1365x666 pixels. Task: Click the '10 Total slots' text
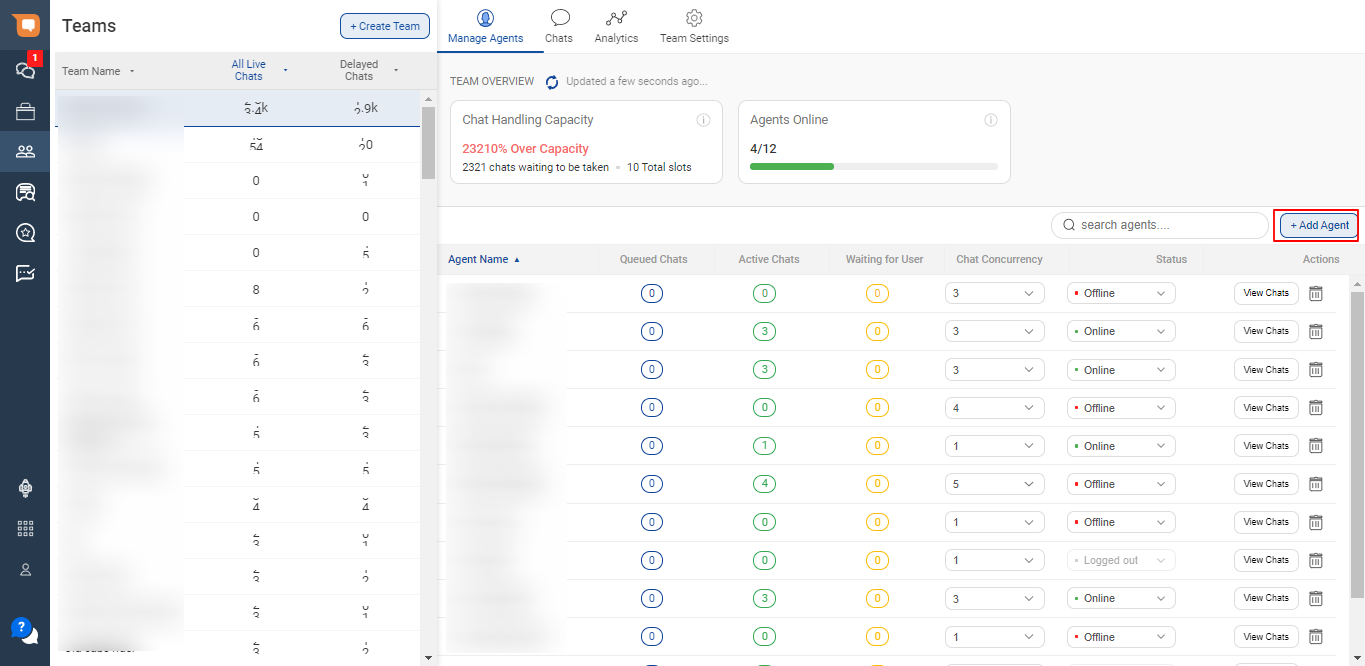pyautogui.click(x=659, y=168)
